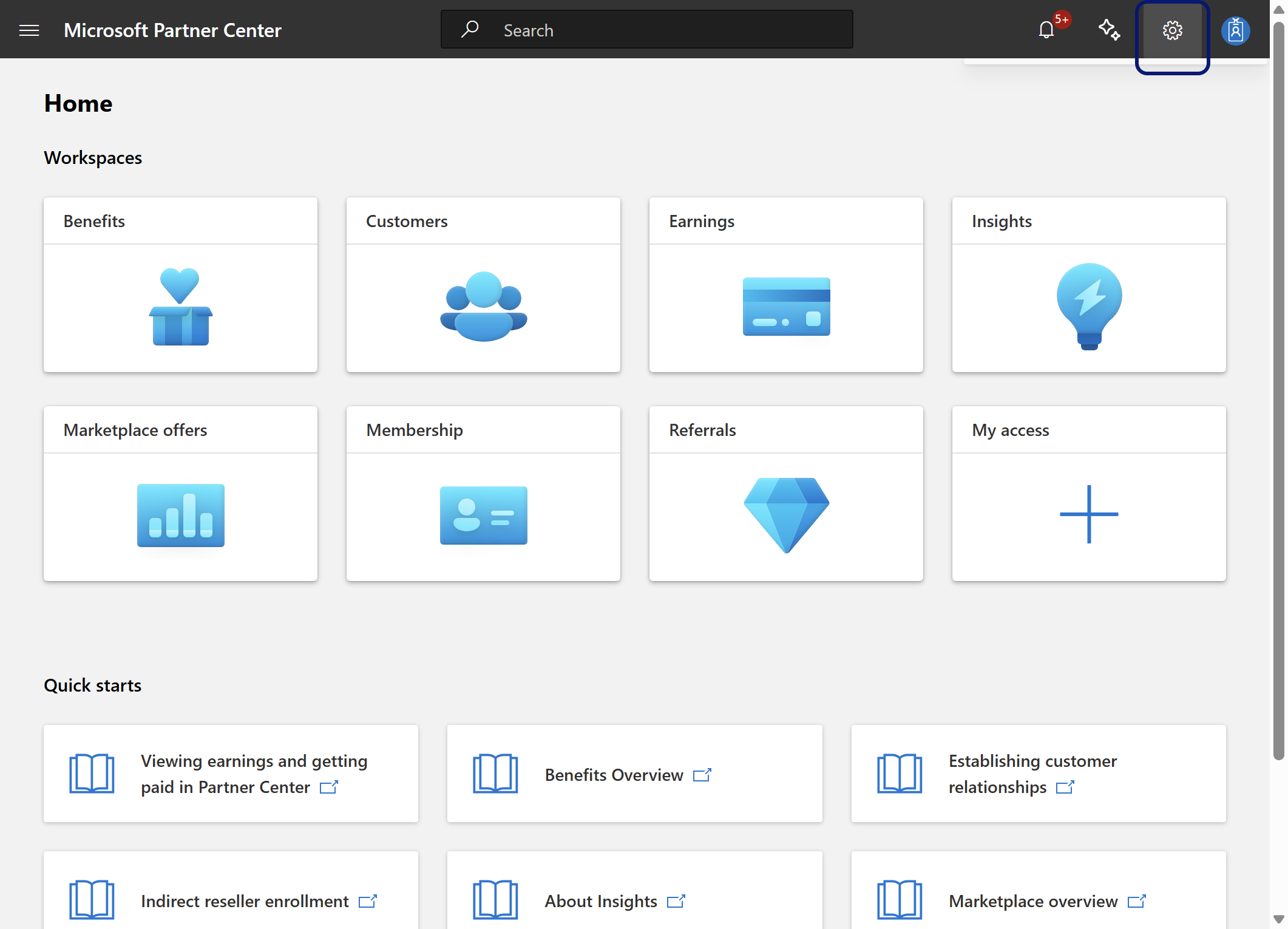
Task: Open the notifications bell
Action: (1046, 30)
